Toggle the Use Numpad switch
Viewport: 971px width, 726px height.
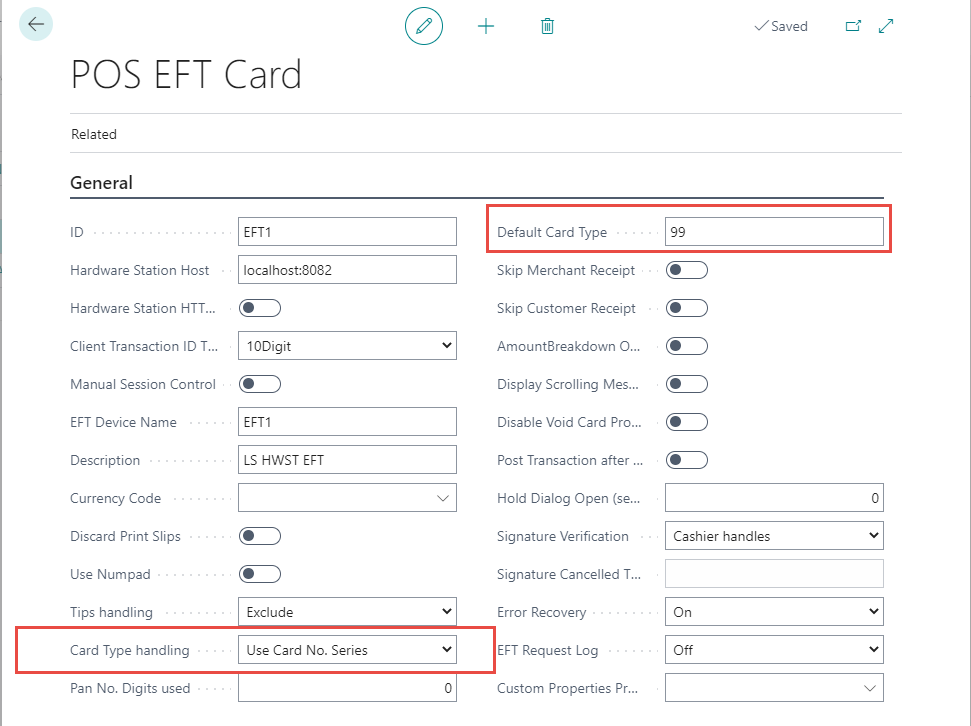[260, 574]
